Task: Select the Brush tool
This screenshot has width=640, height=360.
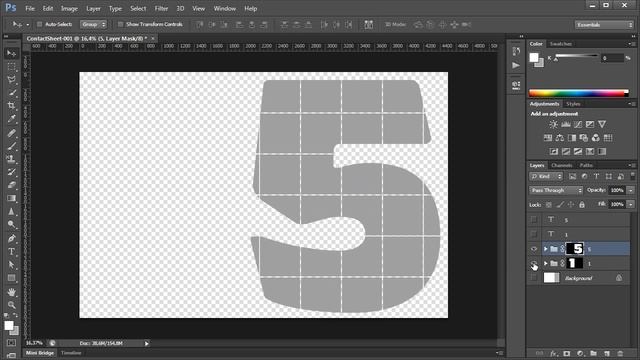Action: coord(11,146)
